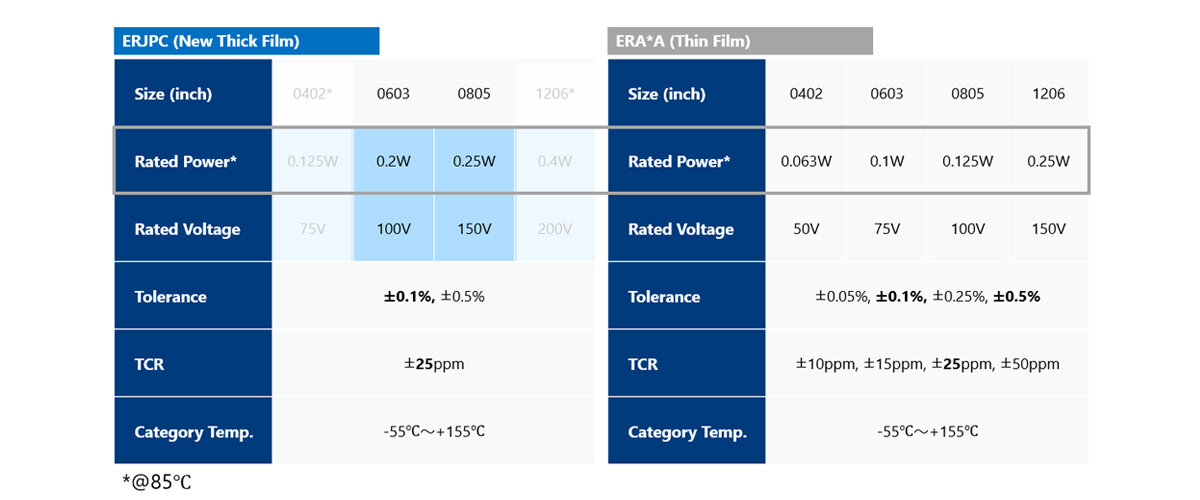Click the greyed-out 0402* size cell

coord(312,94)
